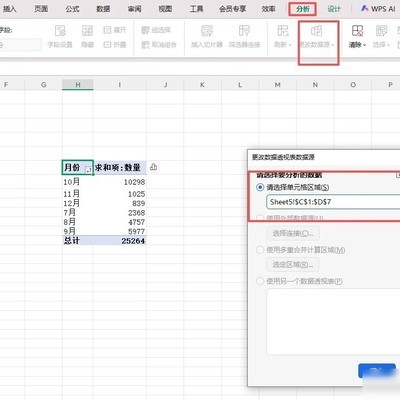The image size is (400, 400).
Task: Click the 12月 row label cell
Action: 78,203
